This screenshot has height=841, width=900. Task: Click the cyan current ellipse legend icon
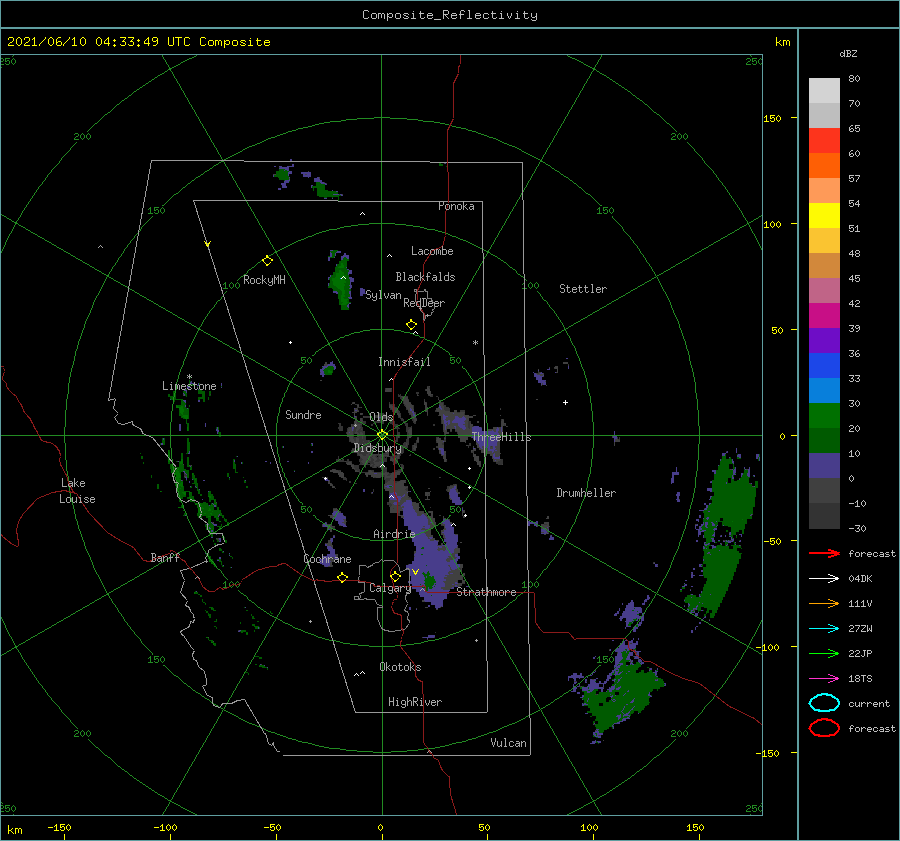pos(824,703)
